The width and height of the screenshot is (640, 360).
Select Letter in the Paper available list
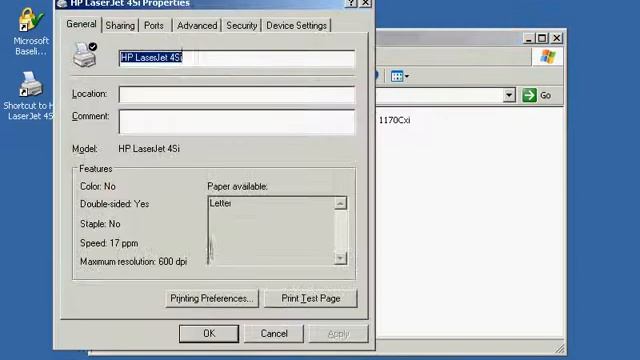tap(220, 203)
